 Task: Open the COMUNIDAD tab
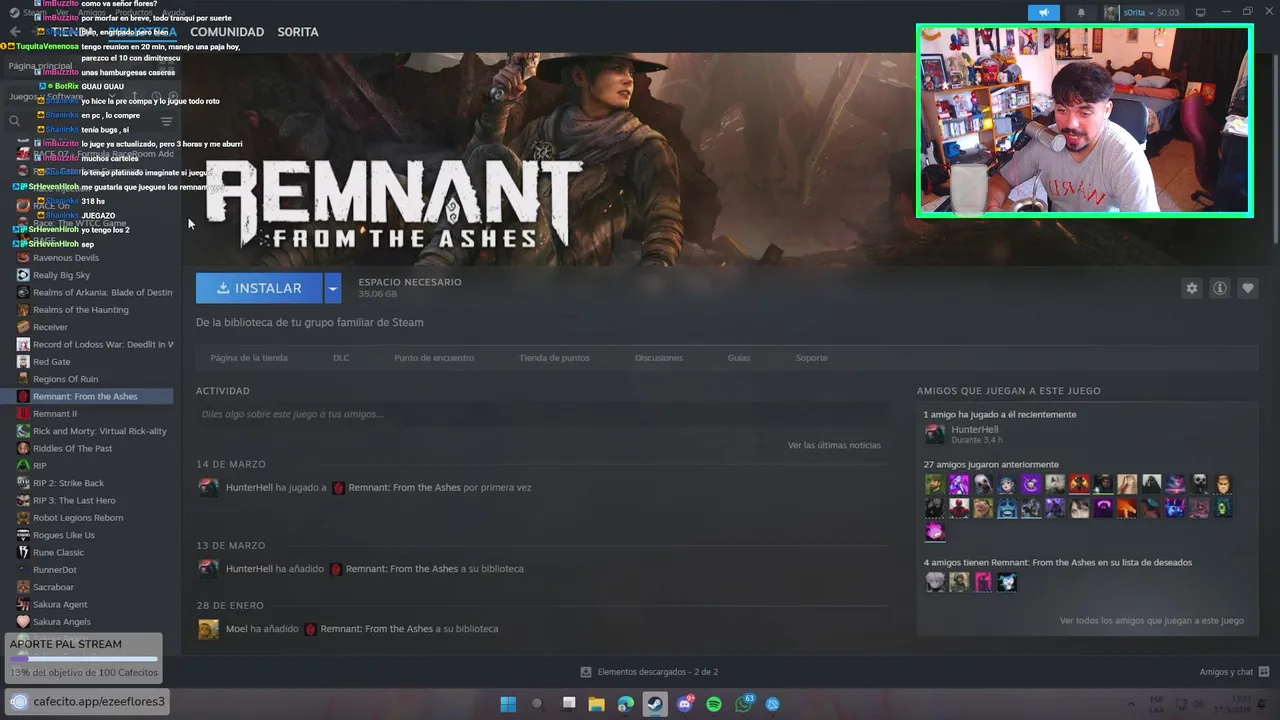[227, 32]
